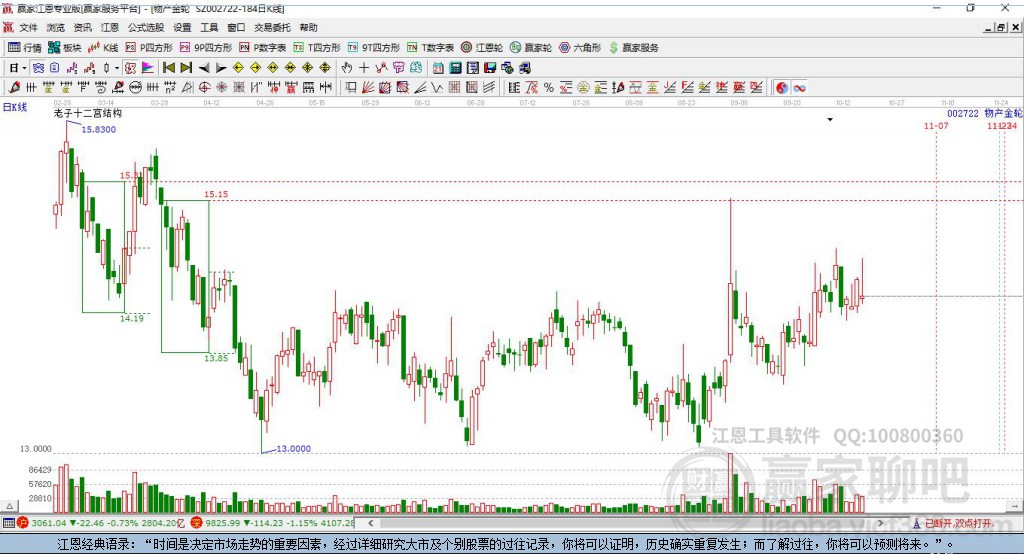Open the 资讯 menu
The image size is (1024, 554).
(x=82, y=27)
